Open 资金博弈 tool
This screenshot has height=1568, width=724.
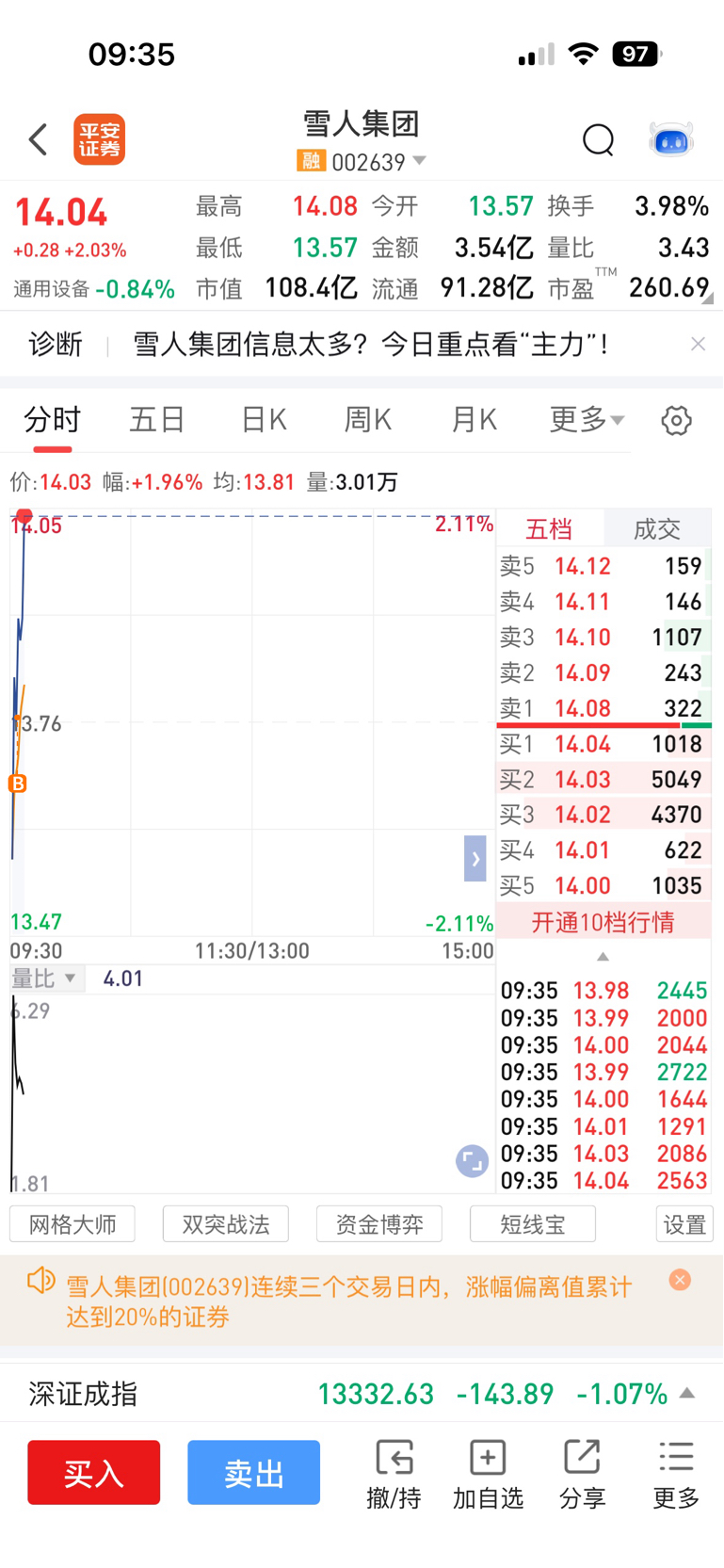[379, 1224]
